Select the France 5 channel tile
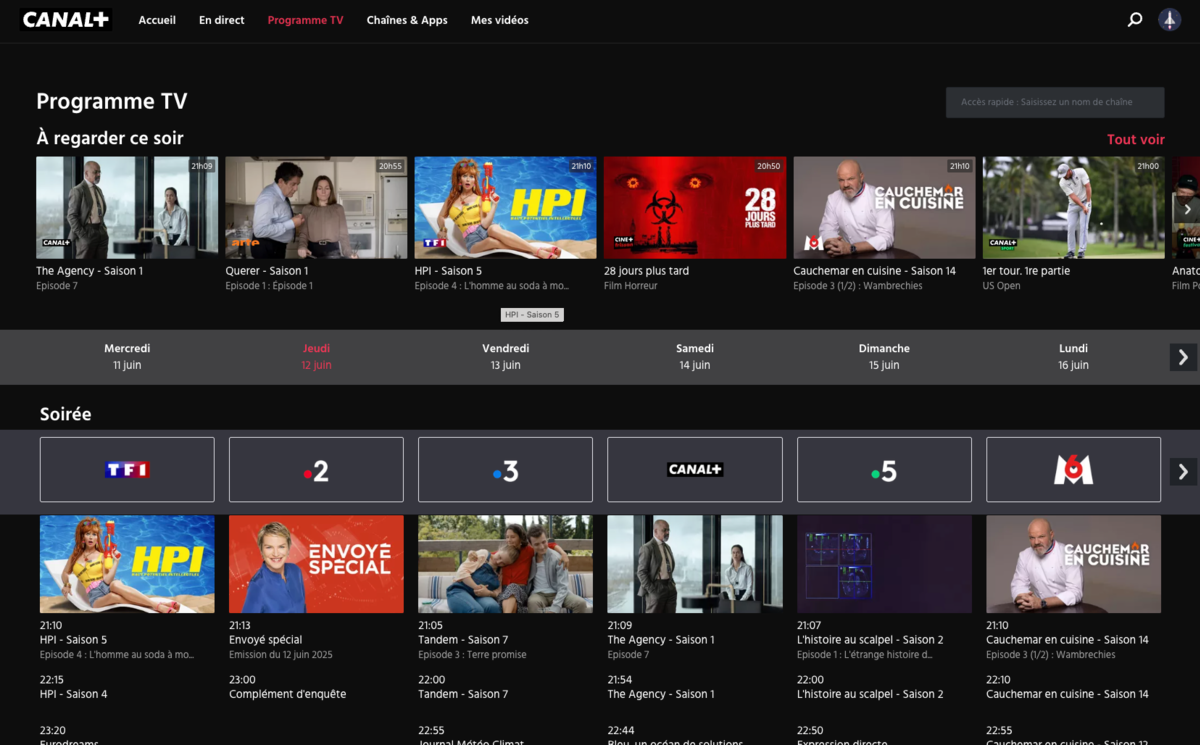Screen dimensions: 1200x745 click(x=884, y=469)
